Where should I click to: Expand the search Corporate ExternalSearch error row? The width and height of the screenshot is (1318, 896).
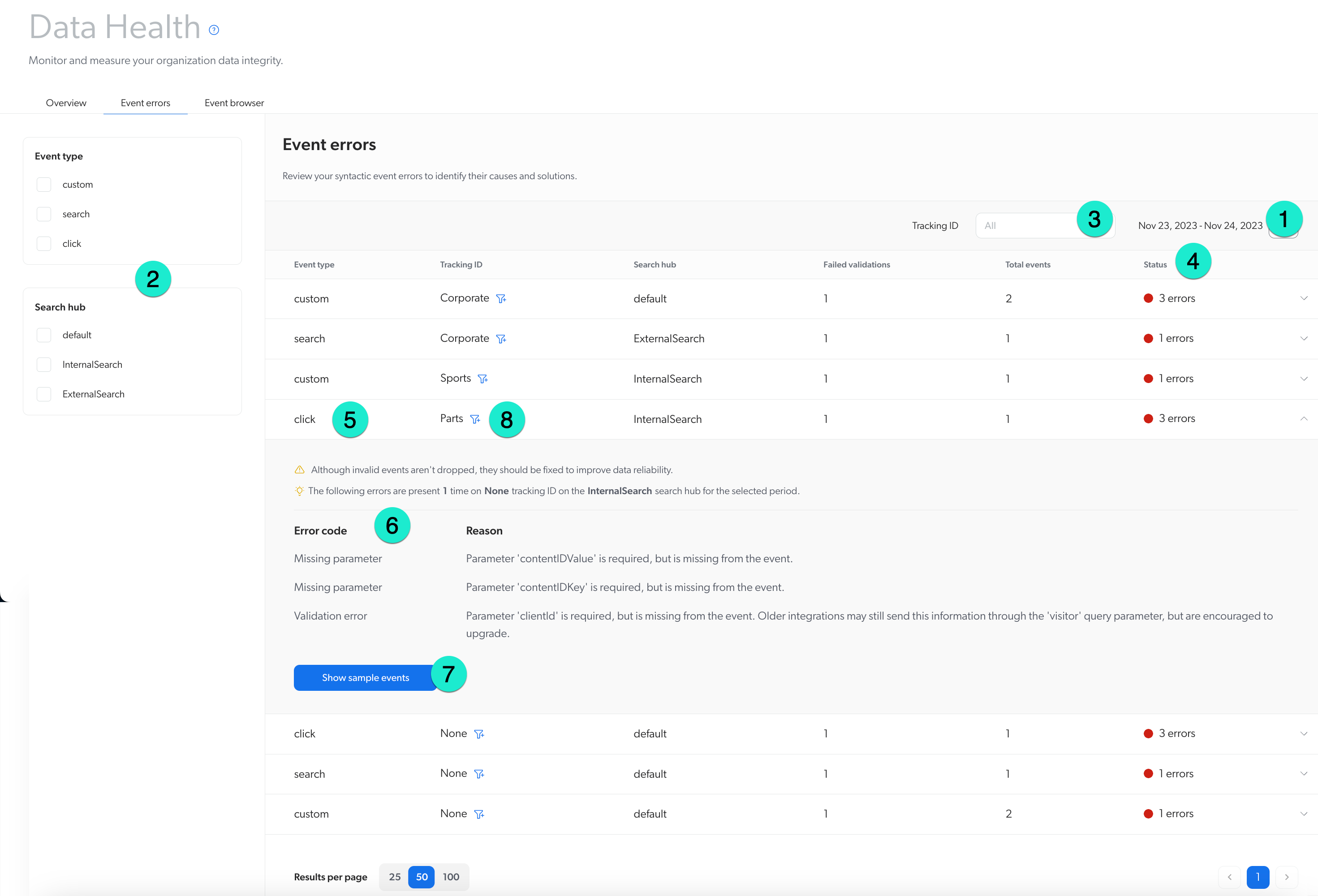pos(1304,338)
